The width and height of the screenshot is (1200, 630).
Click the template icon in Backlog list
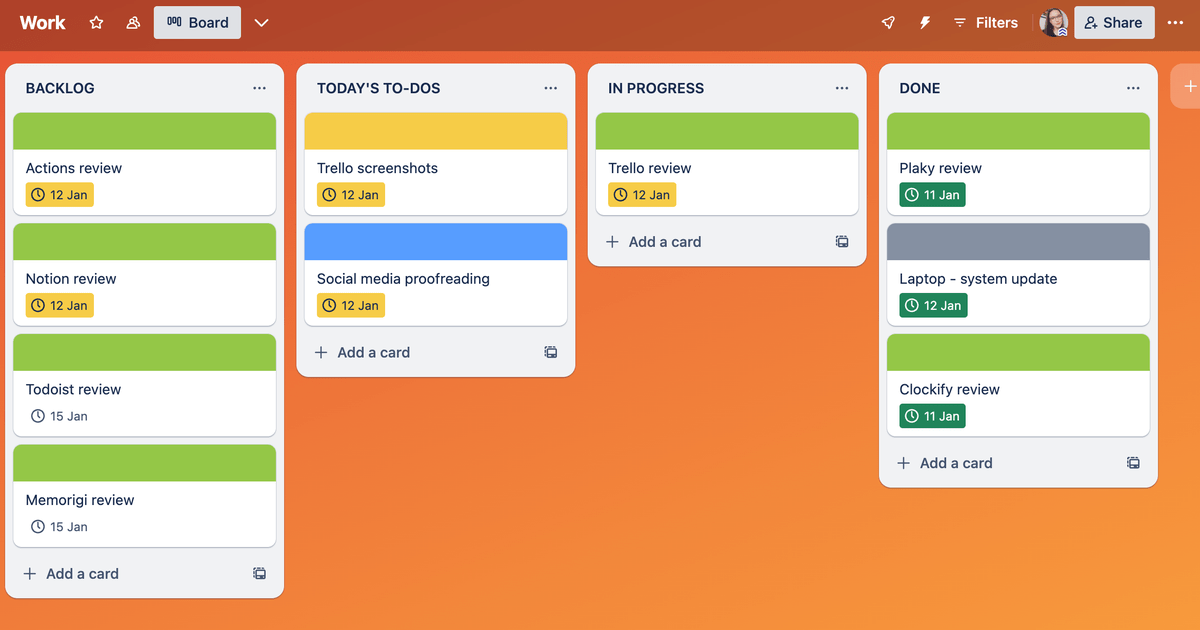pyautogui.click(x=259, y=574)
